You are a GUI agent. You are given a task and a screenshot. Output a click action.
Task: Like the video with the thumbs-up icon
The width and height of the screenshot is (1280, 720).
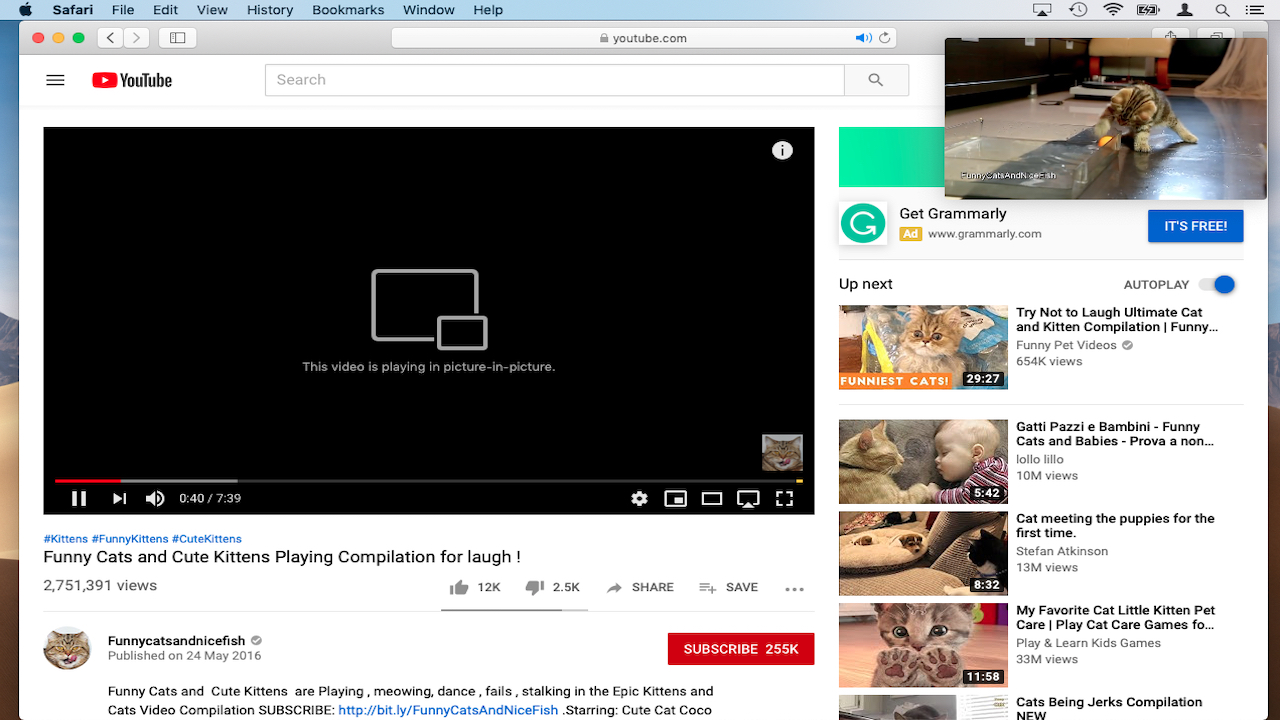coord(459,588)
